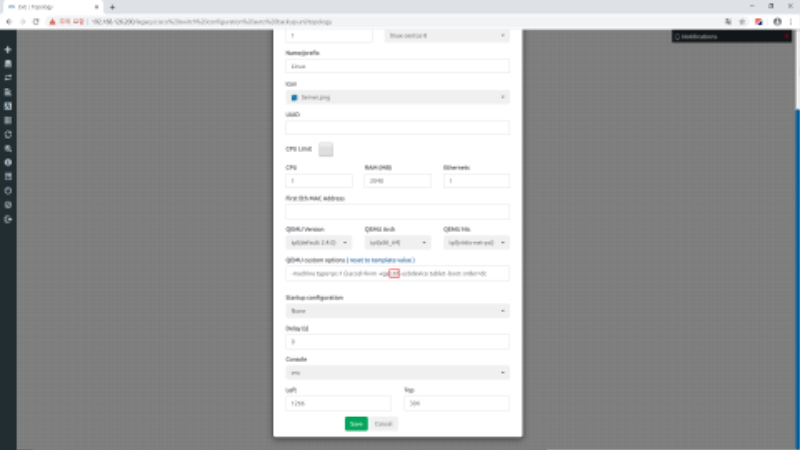
Task: Click the Top position input field
Action: [x=456, y=403]
